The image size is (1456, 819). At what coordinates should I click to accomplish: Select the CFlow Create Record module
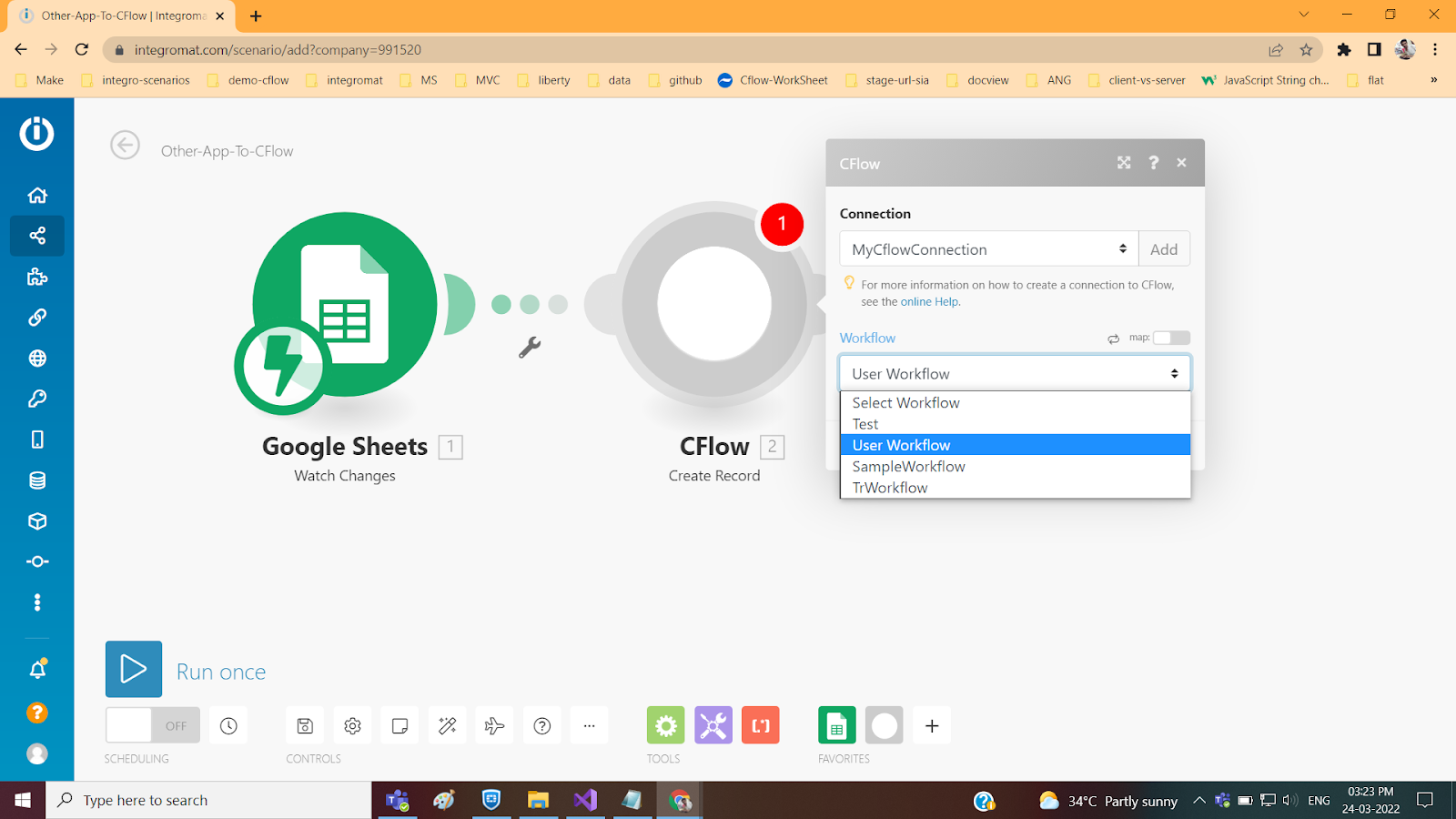714,304
